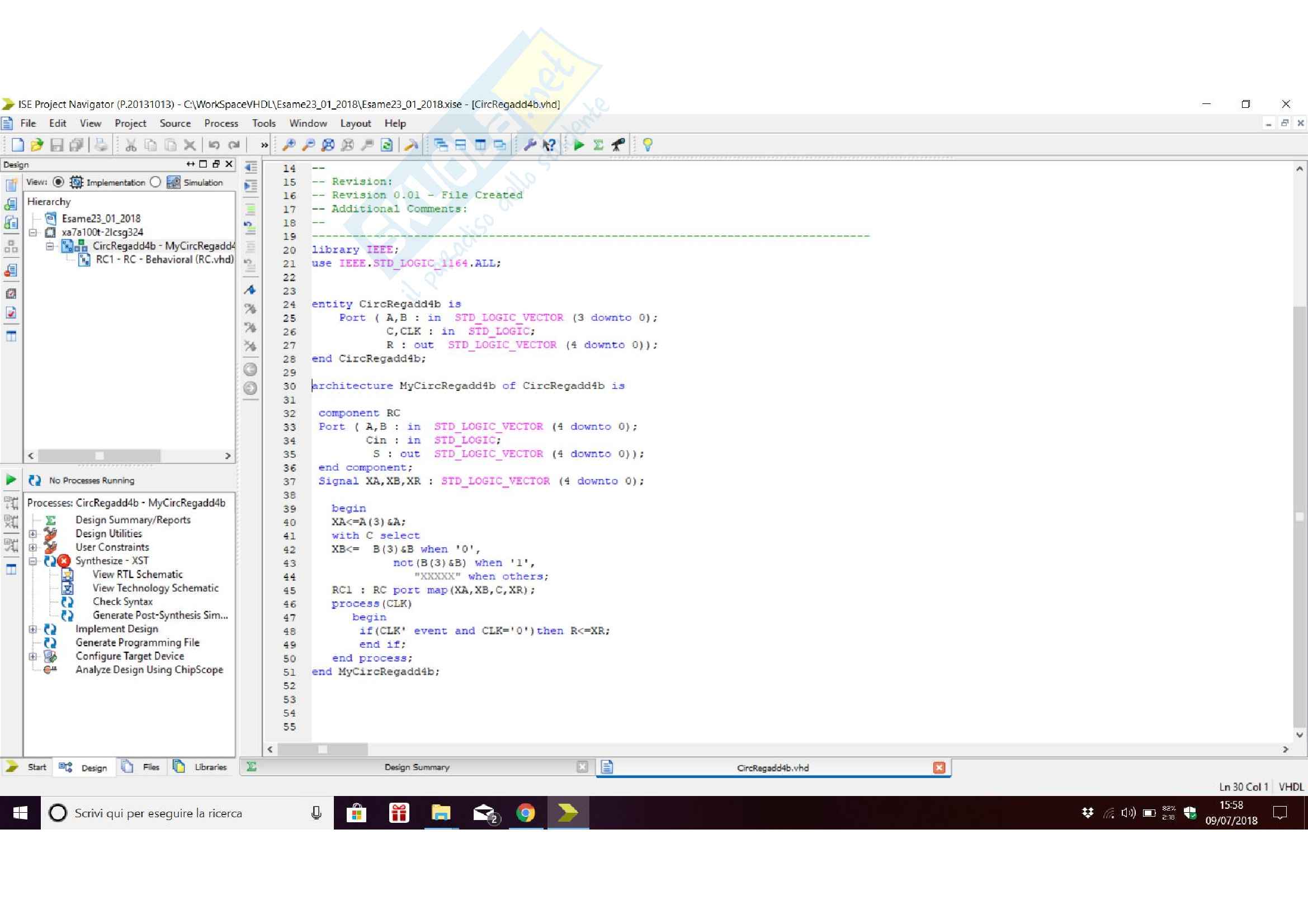Click the lightbulb tips icon
Image resolution: width=1308 pixels, height=924 pixels.
coord(647,145)
